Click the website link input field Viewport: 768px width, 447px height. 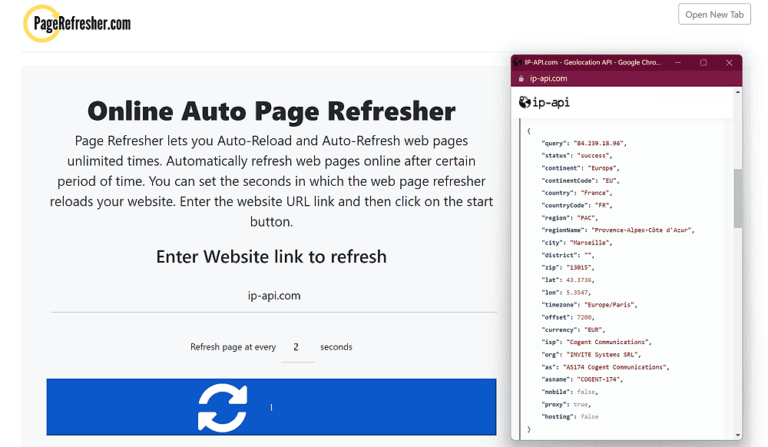pyautogui.click(x=273, y=296)
